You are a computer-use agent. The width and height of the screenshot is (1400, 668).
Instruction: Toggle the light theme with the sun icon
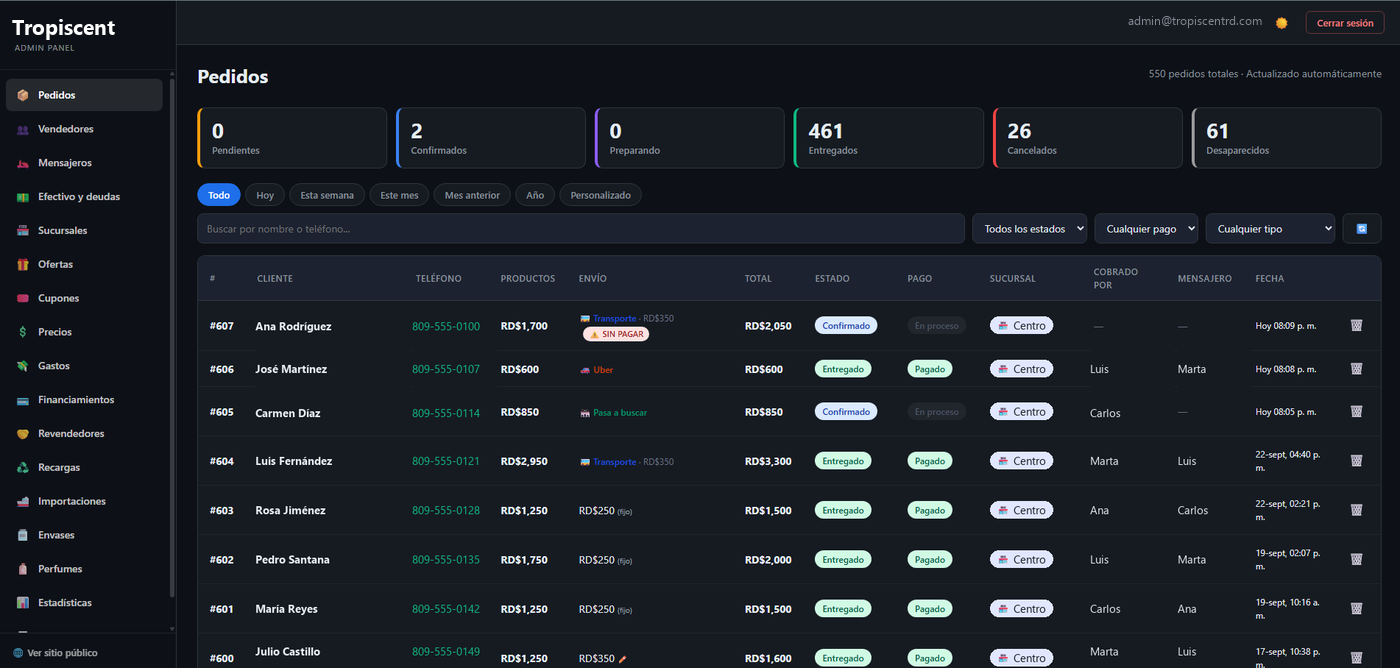tap(1281, 23)
